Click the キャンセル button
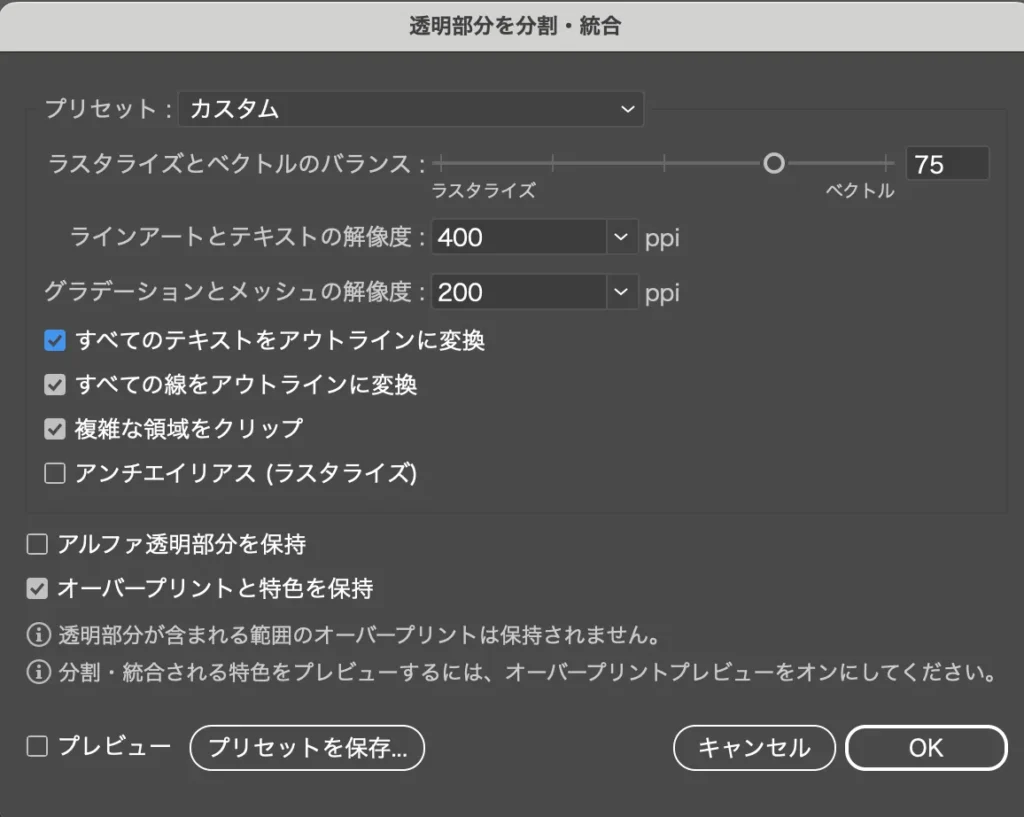The width and height of the screenshot is (1024, 817). coord(753,748)
